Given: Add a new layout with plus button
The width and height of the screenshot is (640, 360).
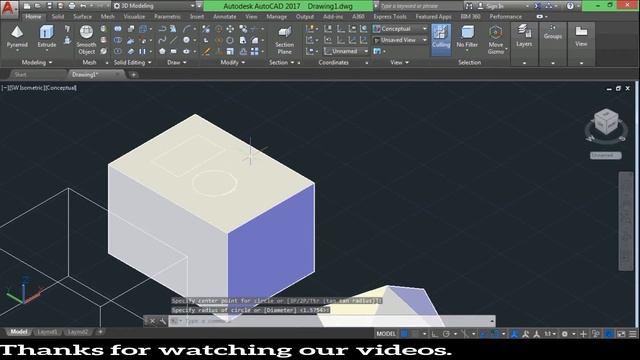Looking at the screenshot, I should pos(100,332).
